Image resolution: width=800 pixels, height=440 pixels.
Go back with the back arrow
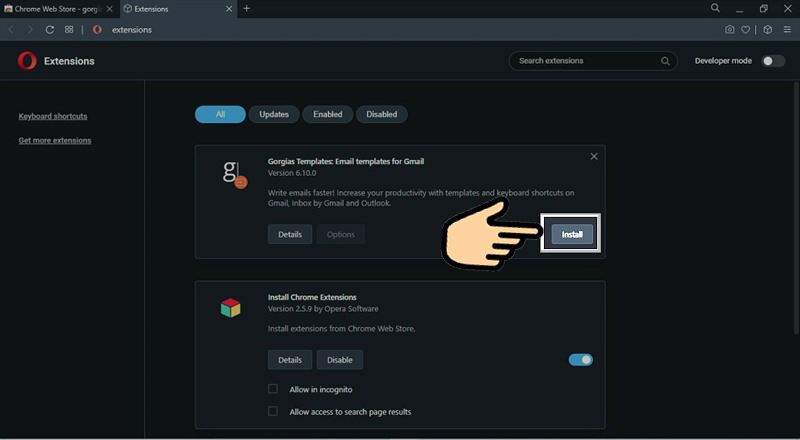(11, 30)
